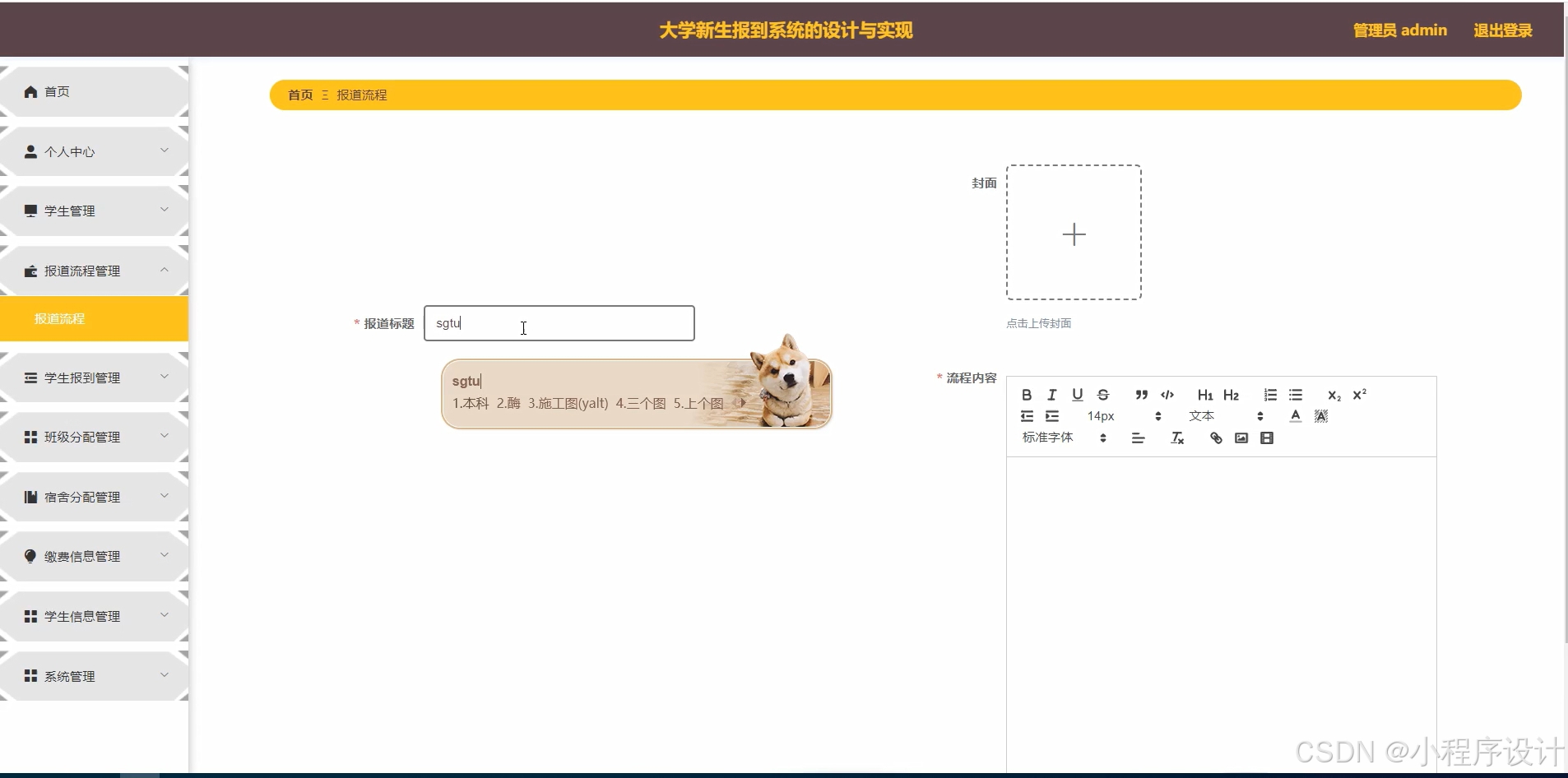Apply Heading 2 style
Image resolution: width=1568 pixels, height=778 pixels.
click(1231, 395)
